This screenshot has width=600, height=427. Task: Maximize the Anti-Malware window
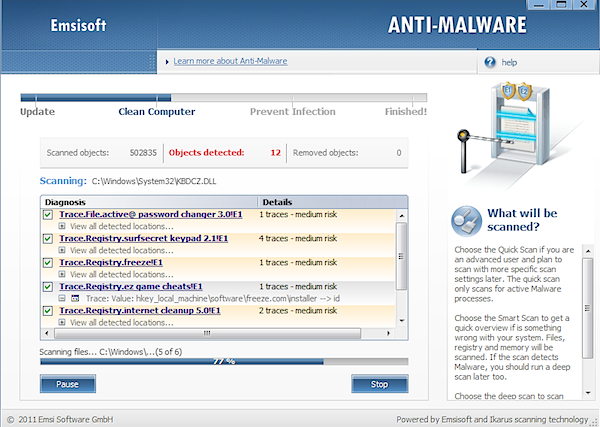[x=561, y=5]
